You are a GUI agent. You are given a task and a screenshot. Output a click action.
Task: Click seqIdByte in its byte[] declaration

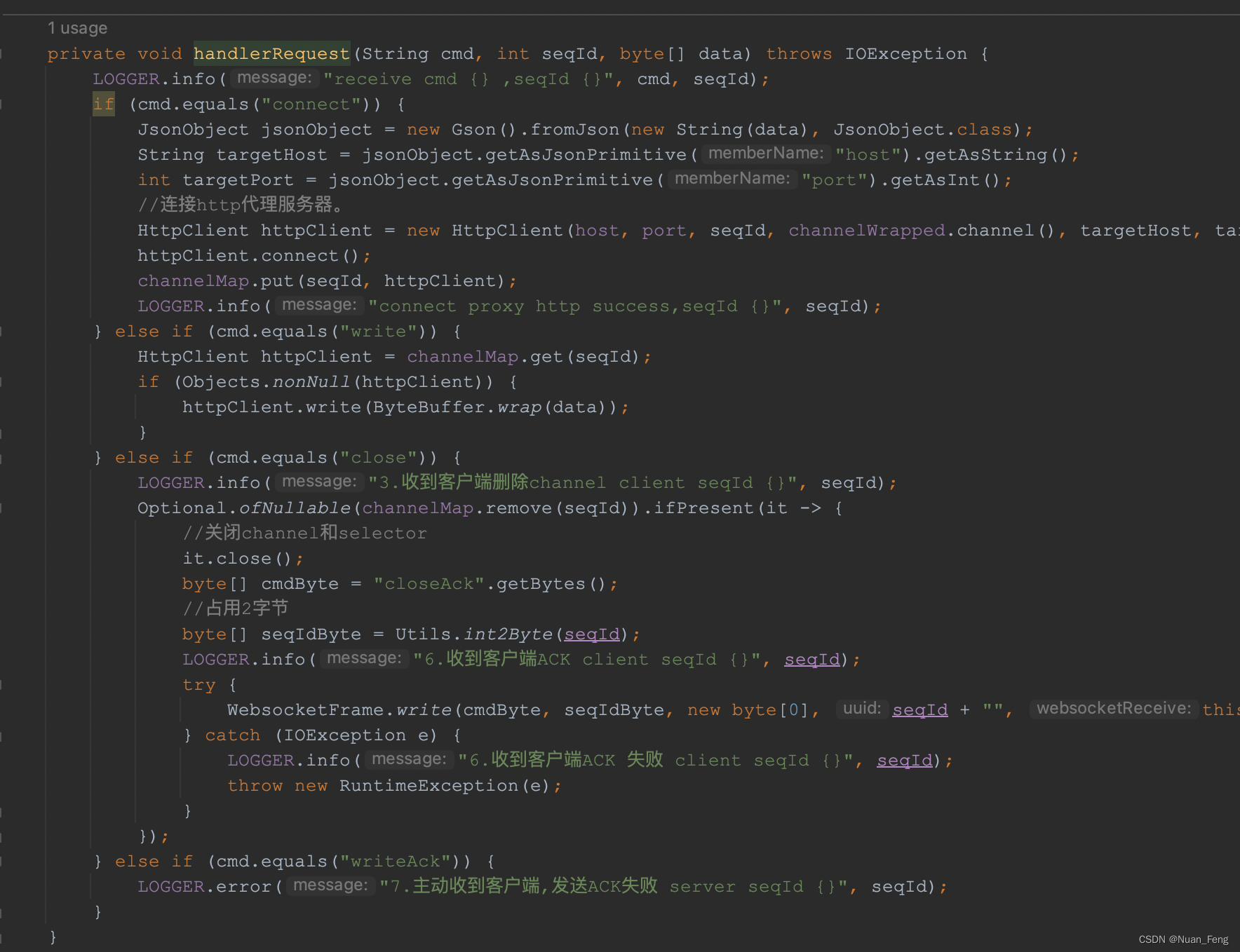pos(311,634)
